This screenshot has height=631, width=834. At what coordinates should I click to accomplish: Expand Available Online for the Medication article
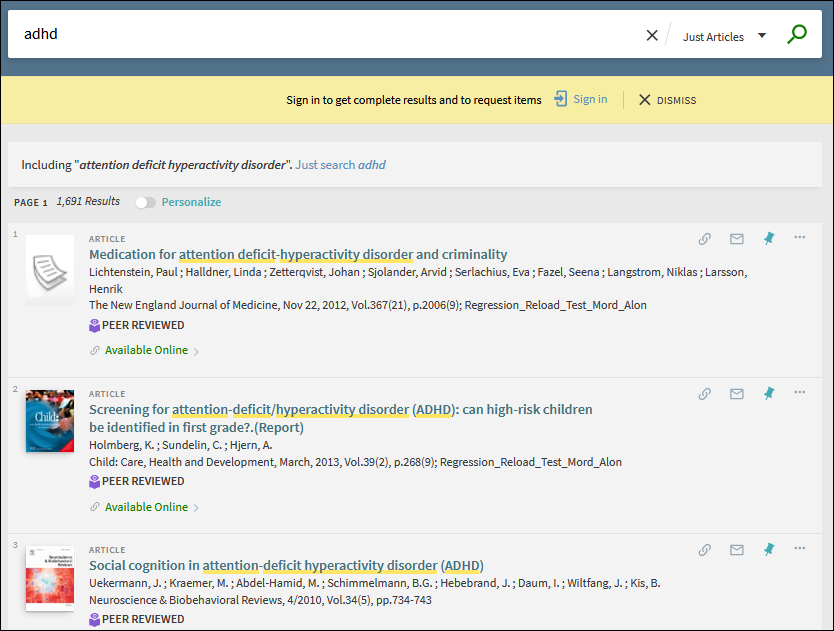(146, 351)
